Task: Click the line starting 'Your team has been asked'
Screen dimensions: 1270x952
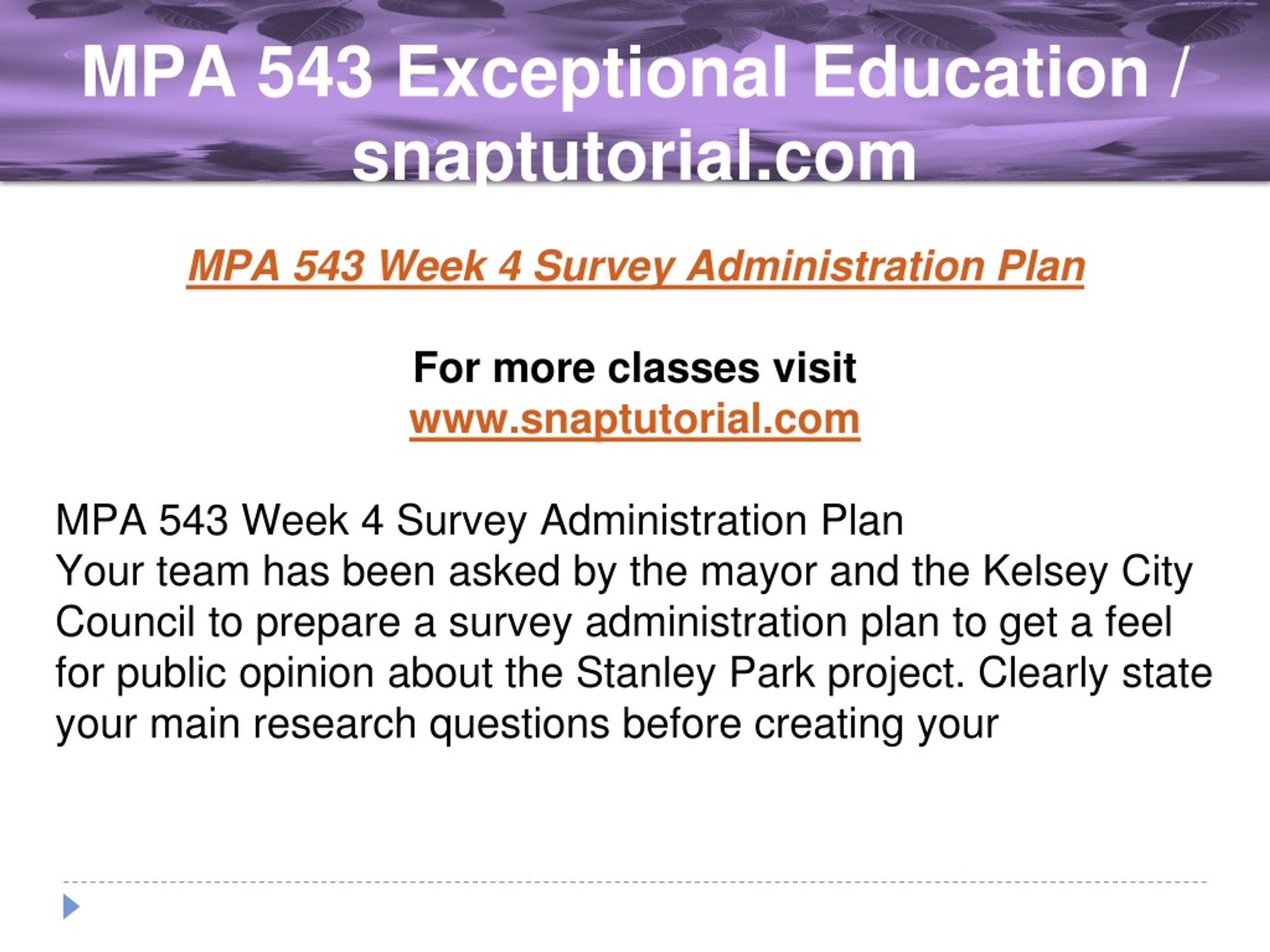Action: point(624,572)
